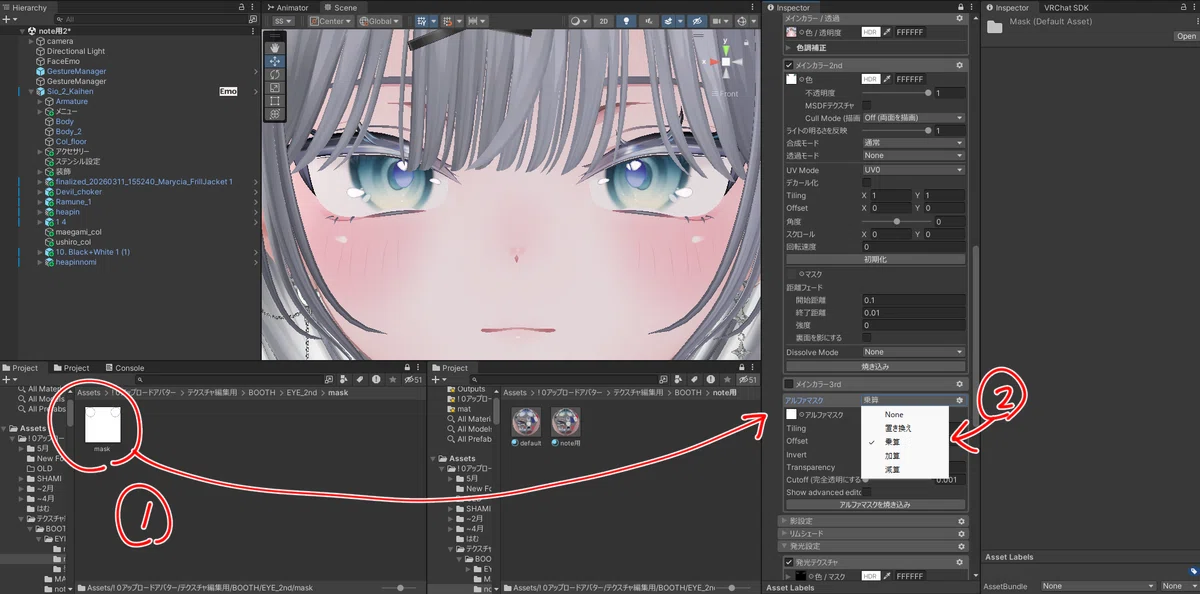Choose 減算 in alpha mask mode menu
This screenshot has width=1200, height=594.
(892, 469)
